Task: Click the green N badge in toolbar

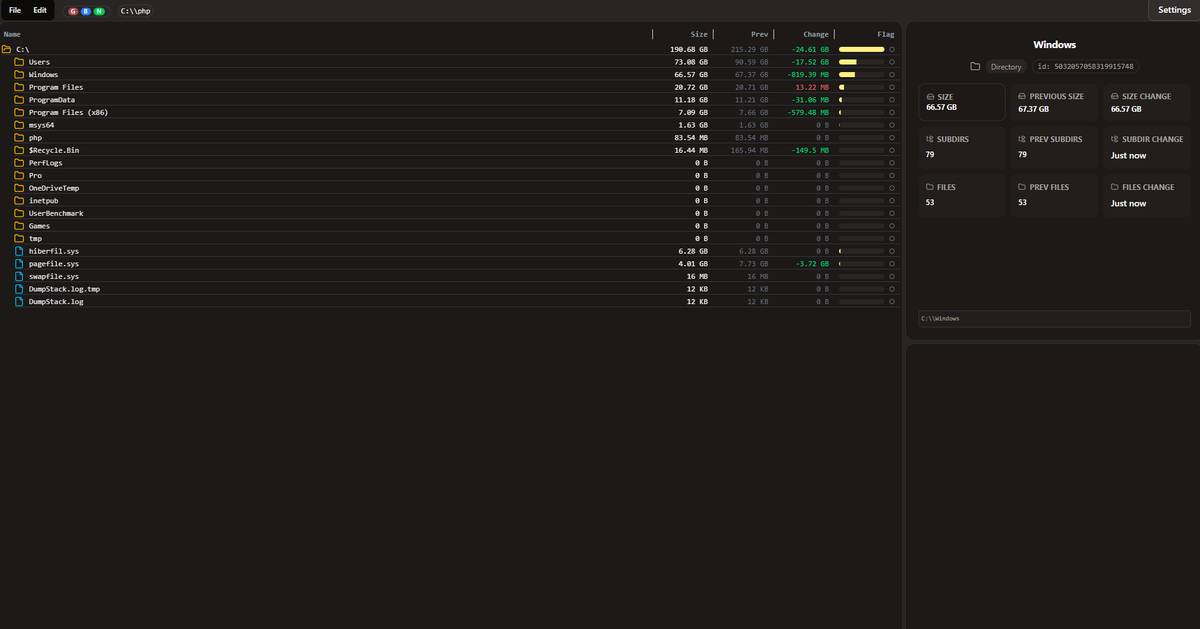Action: [99, 11]
